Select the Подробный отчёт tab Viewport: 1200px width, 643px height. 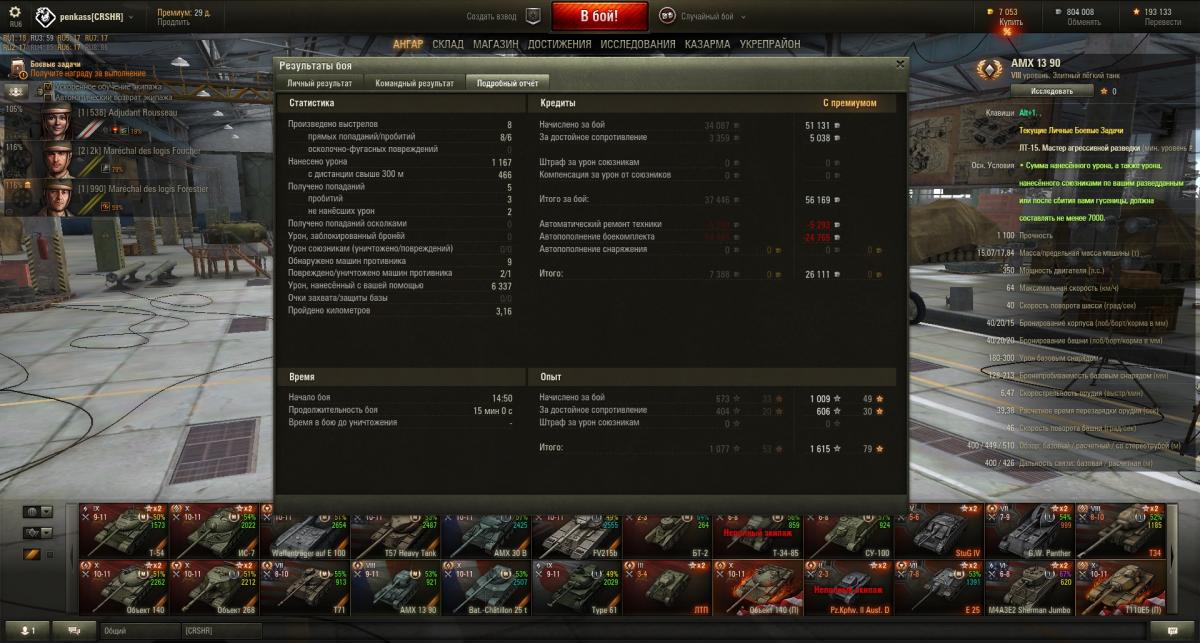508,83
